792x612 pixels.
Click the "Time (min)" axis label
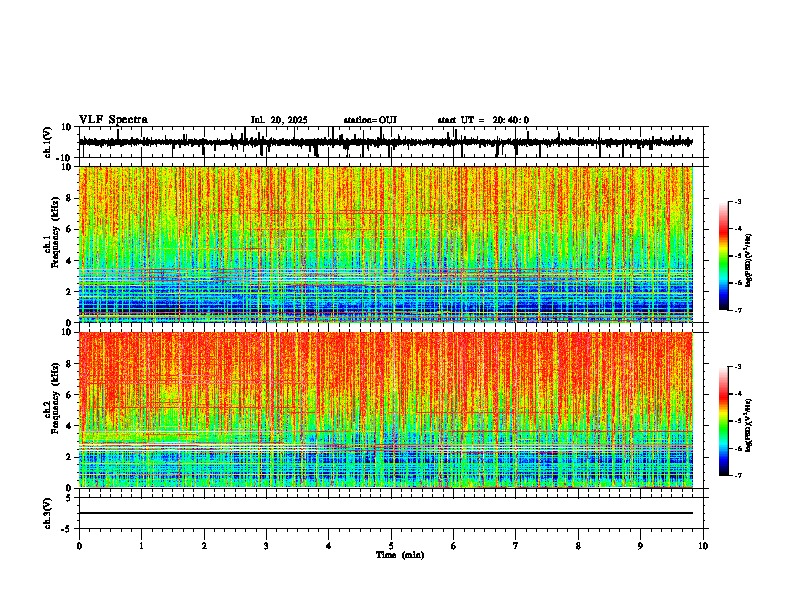(400, 555)
